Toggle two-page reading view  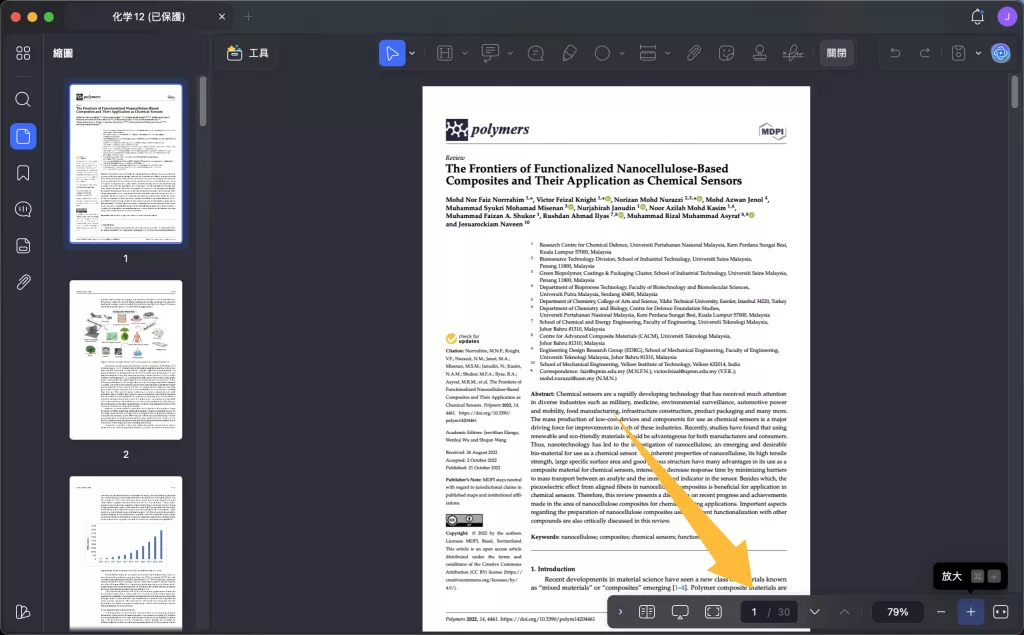tap(647, 611)
